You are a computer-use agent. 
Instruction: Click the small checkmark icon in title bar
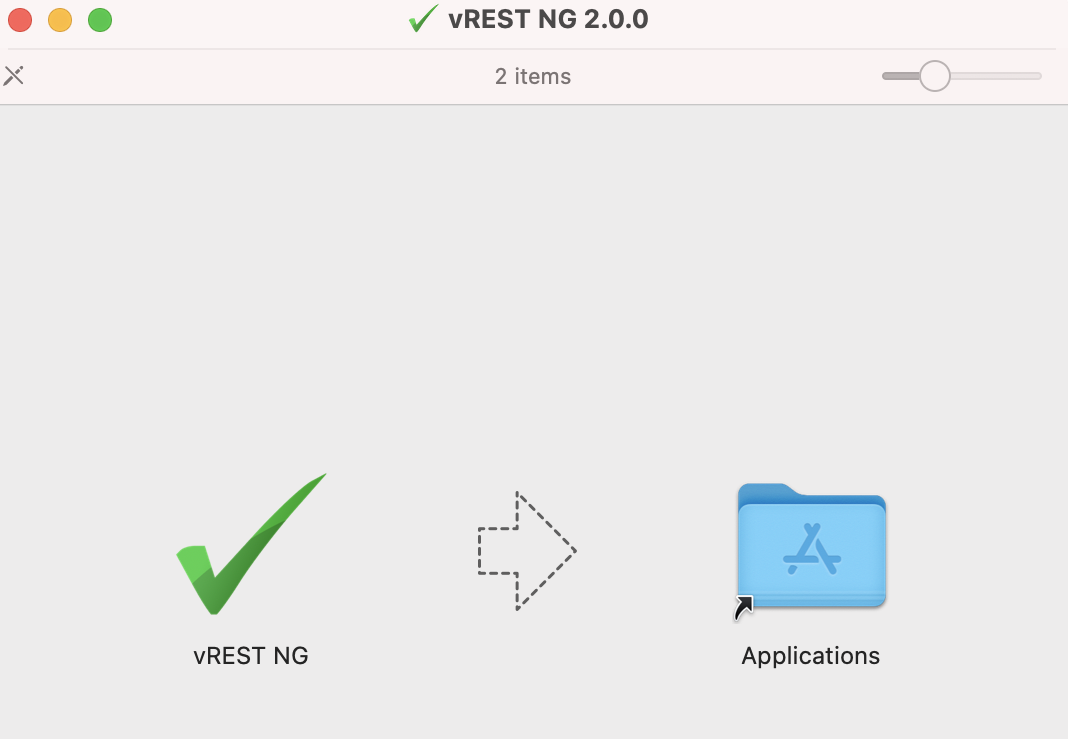423,18
